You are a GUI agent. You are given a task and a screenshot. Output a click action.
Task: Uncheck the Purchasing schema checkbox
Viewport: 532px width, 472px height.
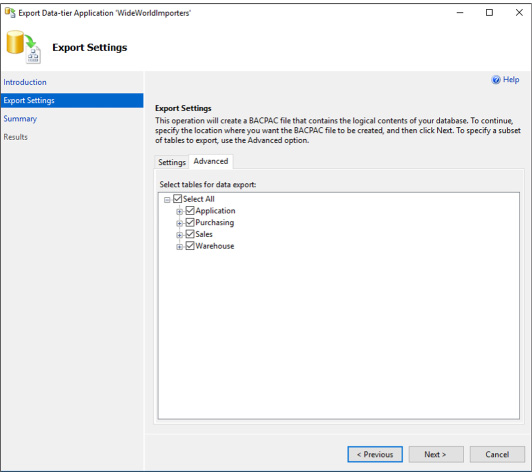coord(190,222)
